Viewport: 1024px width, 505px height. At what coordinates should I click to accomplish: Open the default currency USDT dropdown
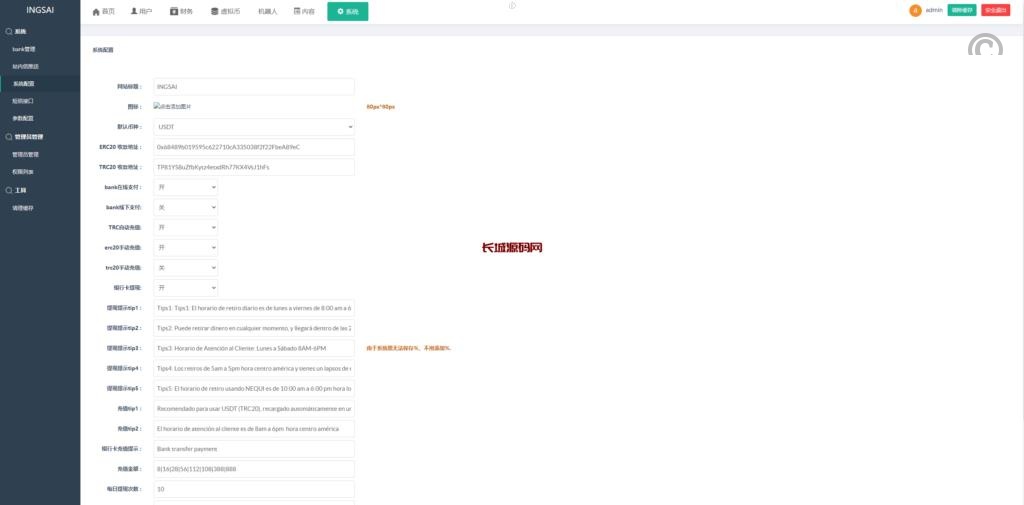[253, 127]
